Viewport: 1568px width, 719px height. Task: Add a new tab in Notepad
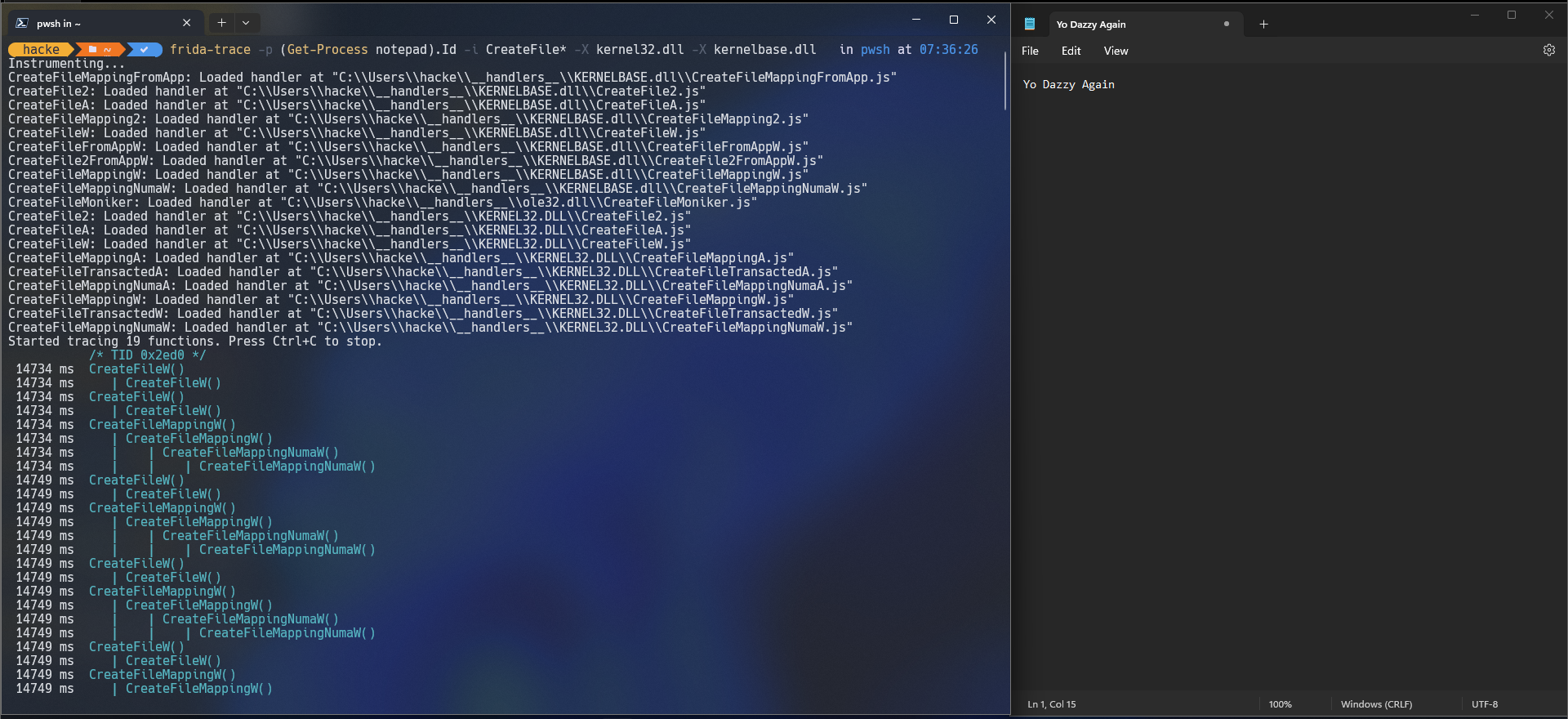coord(1263,25)
